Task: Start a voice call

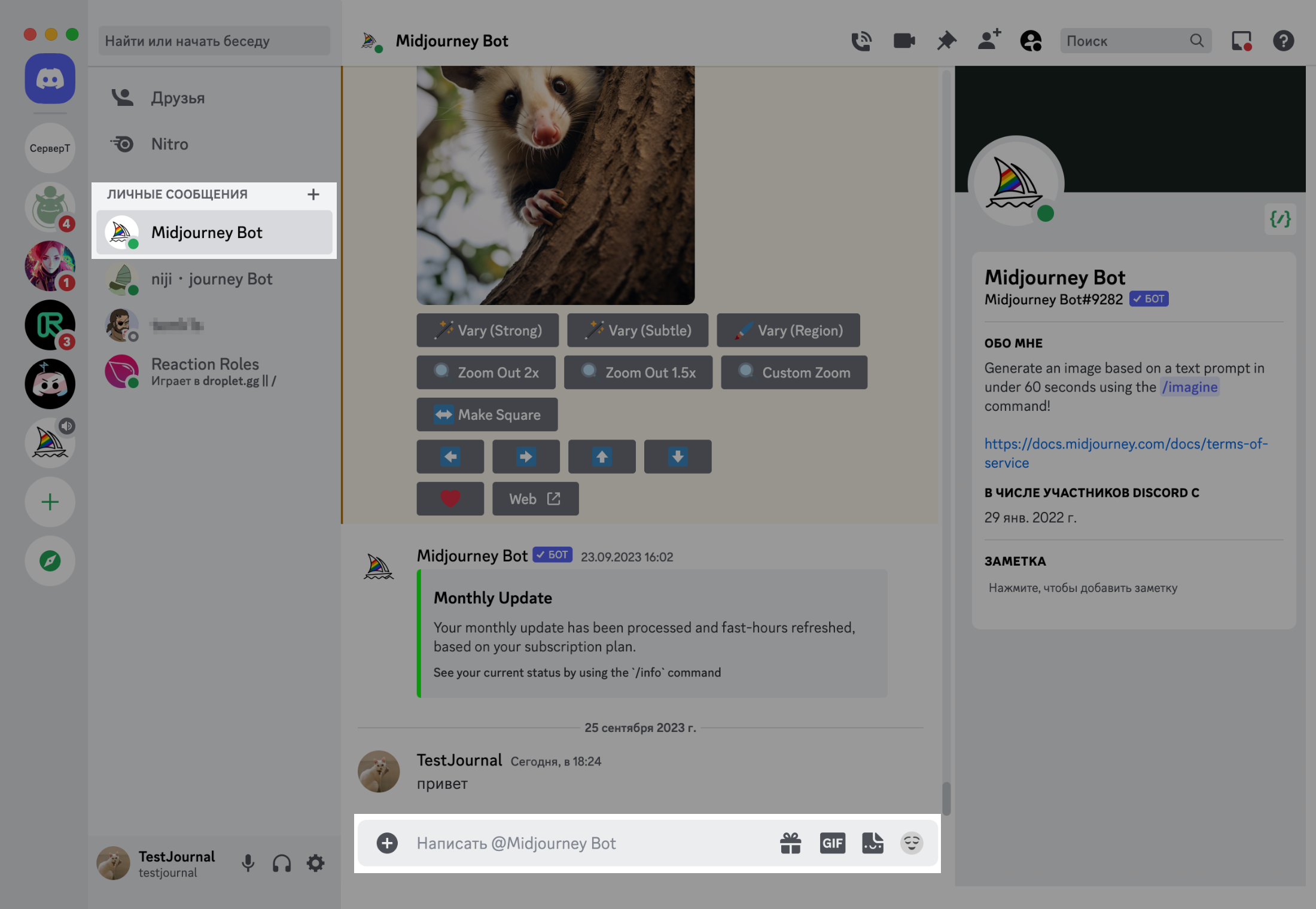Action: point(861,41)
